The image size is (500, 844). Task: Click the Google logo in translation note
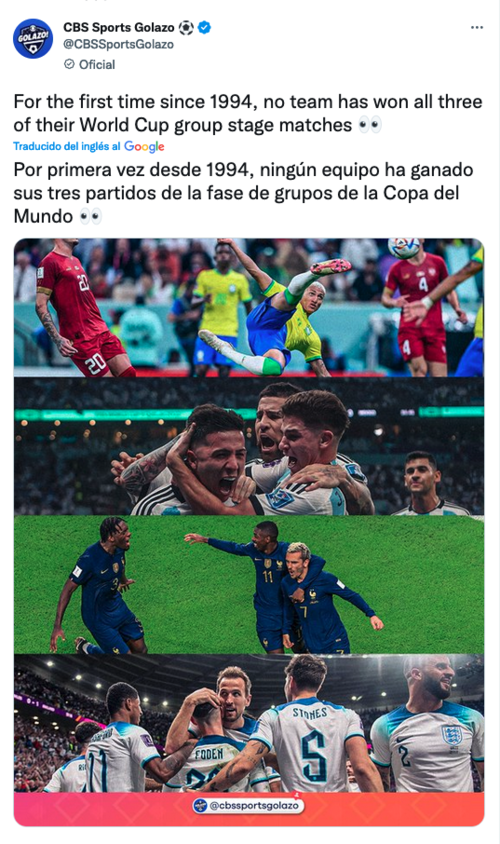coord(144,146)
